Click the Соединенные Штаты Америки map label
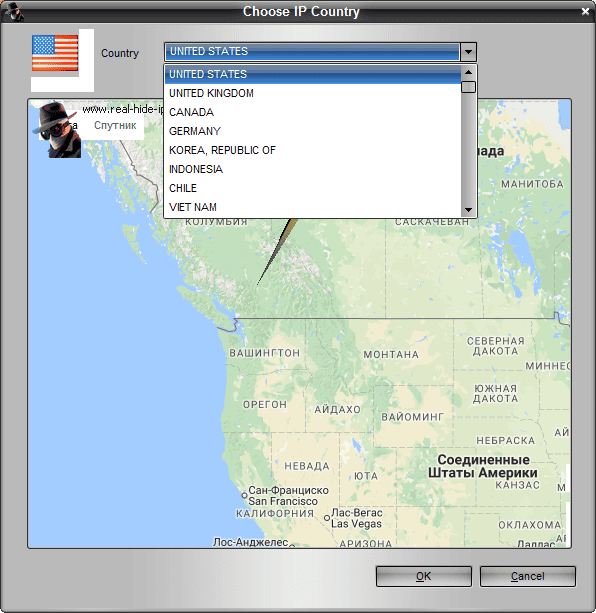The height and width of the screenshot is (613, 596). tap(483, 466)
